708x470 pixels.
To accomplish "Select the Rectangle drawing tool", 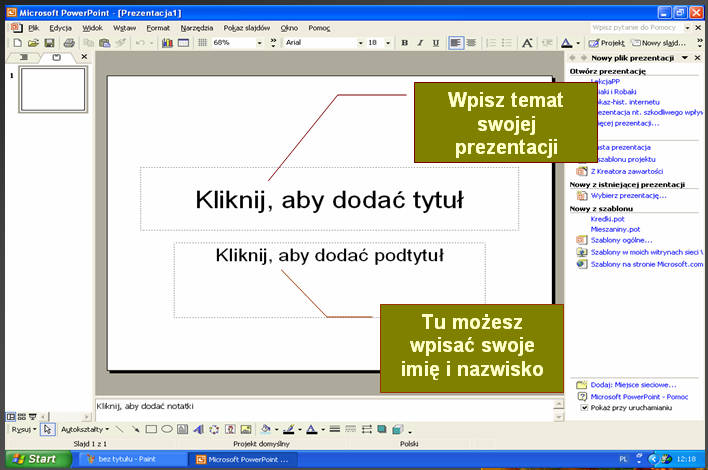I will 151,429.
